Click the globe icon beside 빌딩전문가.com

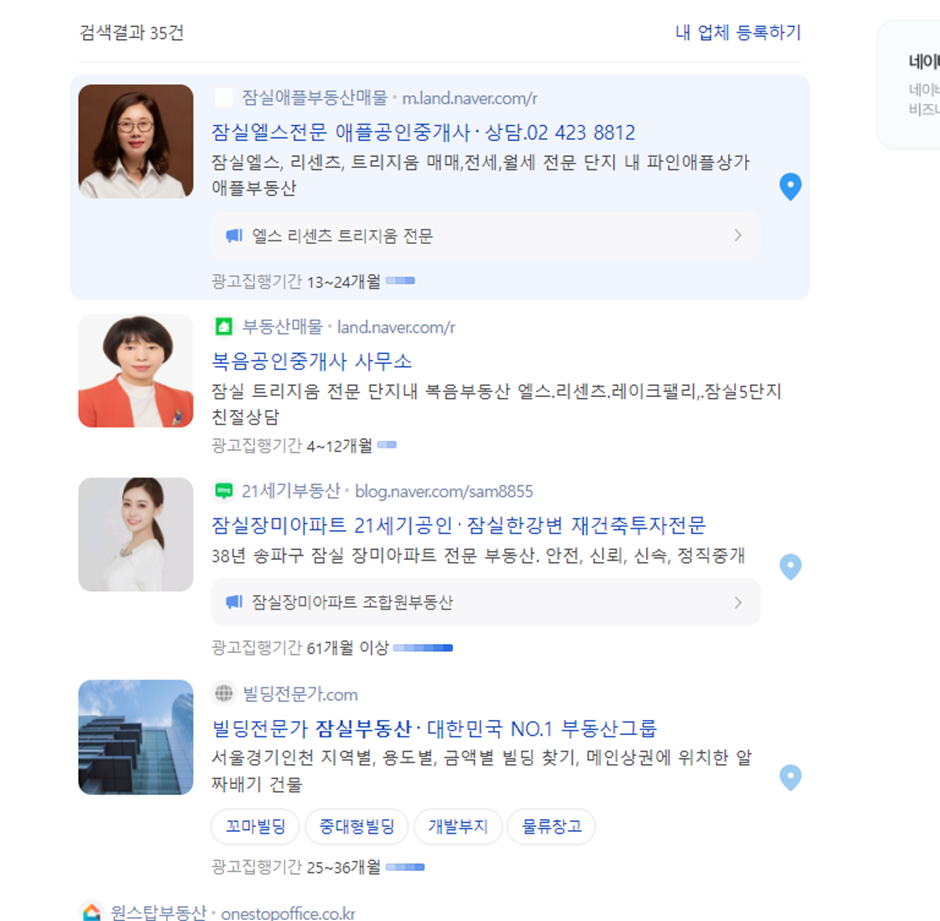224,694
